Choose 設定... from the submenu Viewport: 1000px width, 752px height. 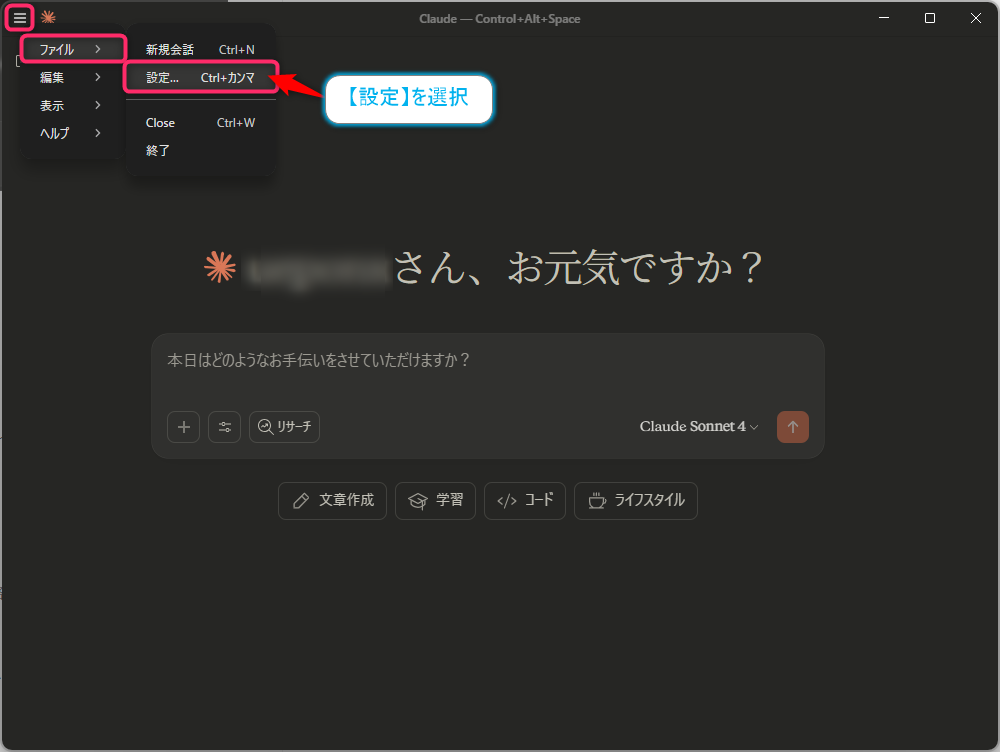point(200,77)
